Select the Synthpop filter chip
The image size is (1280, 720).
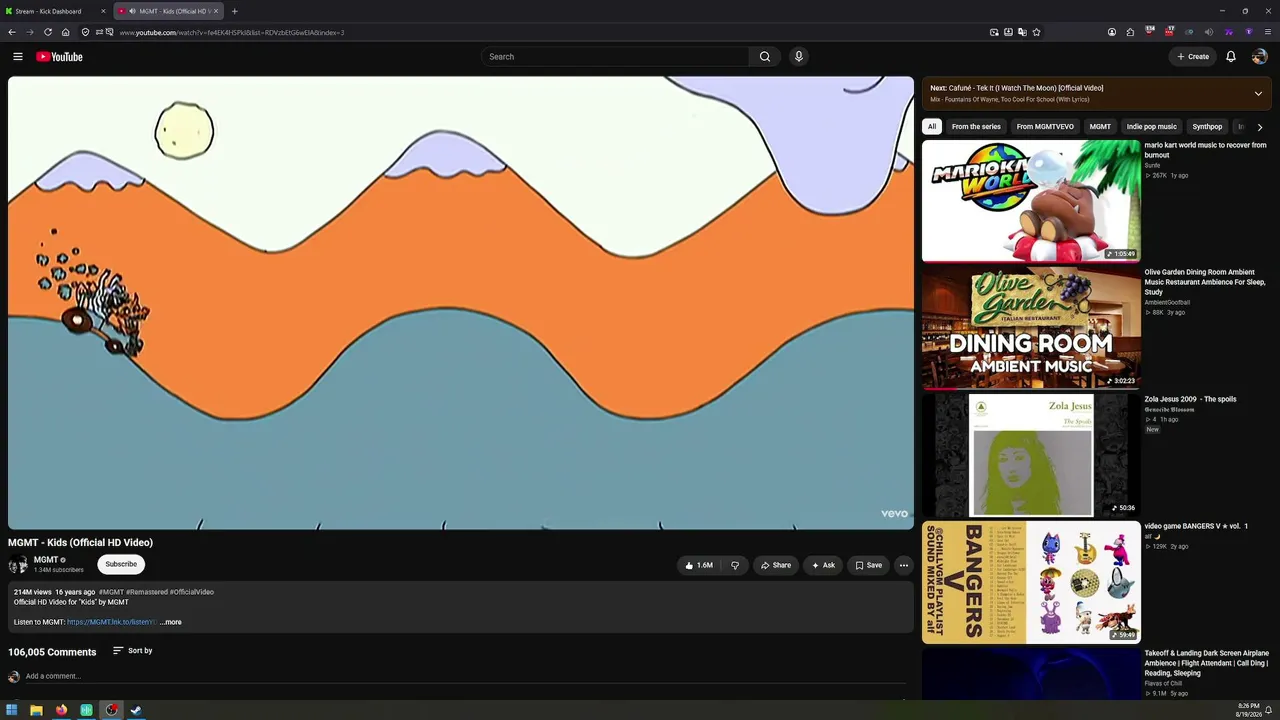pos(1207,127)
